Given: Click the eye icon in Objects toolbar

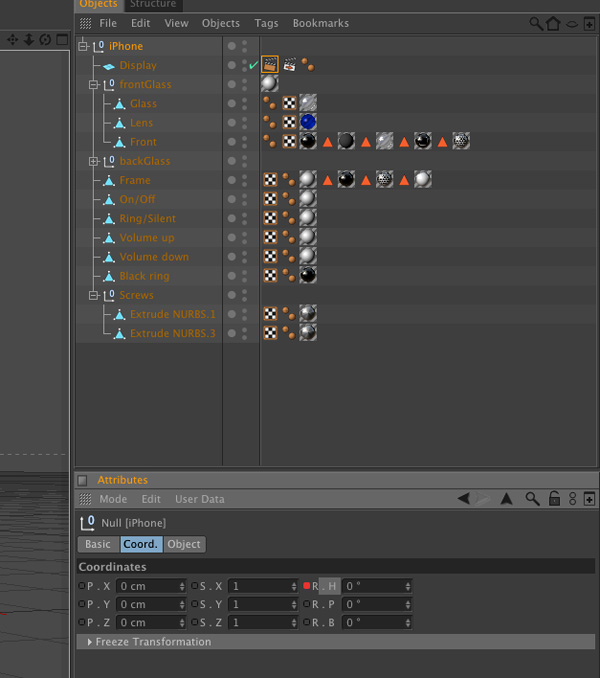Looking at the screenshot, I should point(572,24).
